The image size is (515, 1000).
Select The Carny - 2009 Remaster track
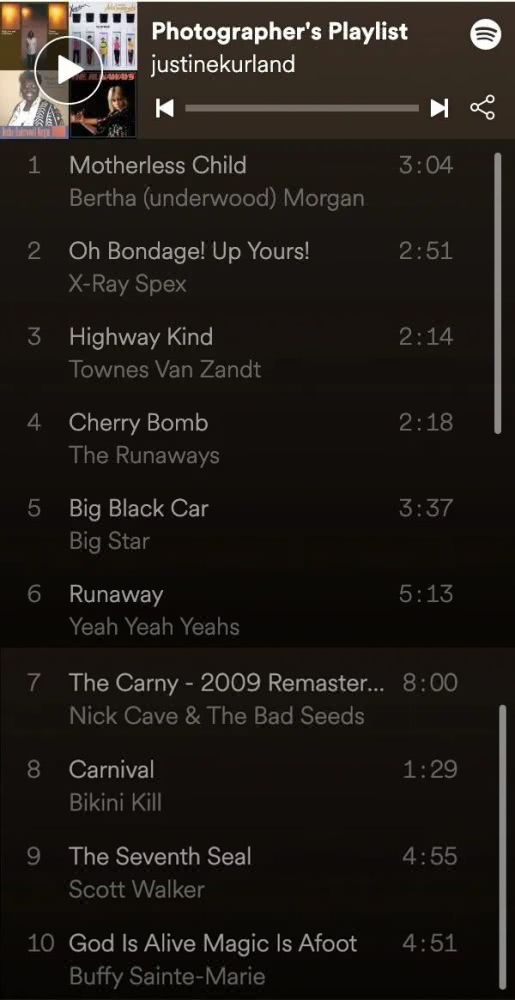[x=241, y=699]
